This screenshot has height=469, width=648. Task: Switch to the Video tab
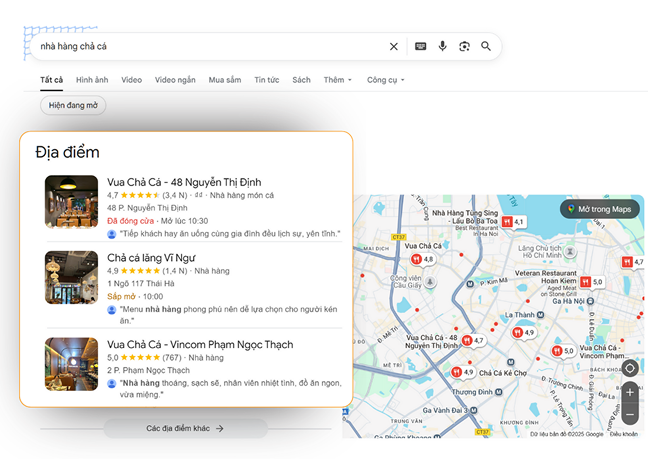pos(131,80)
